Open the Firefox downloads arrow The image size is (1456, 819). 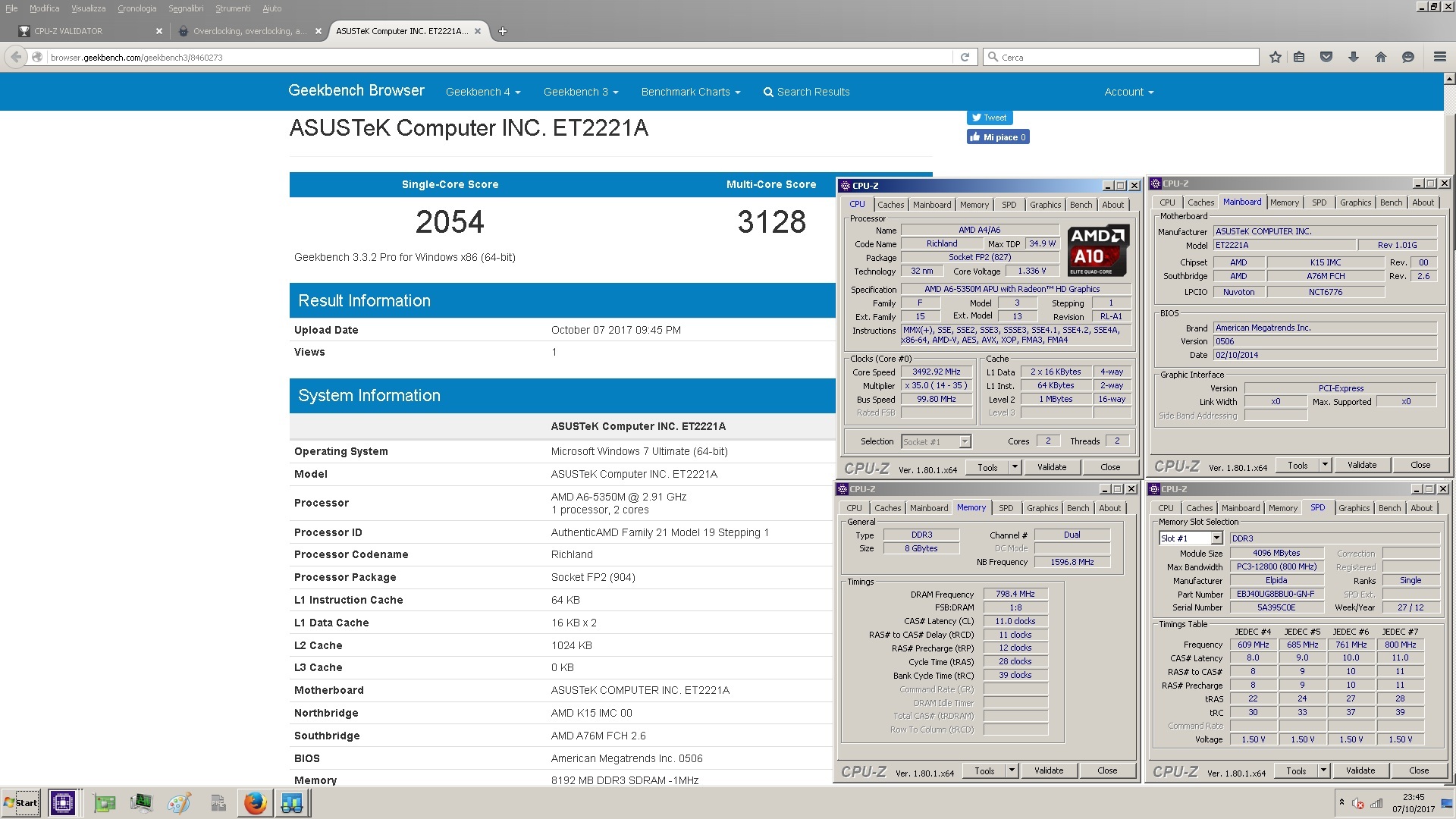tap(1354, 57)
